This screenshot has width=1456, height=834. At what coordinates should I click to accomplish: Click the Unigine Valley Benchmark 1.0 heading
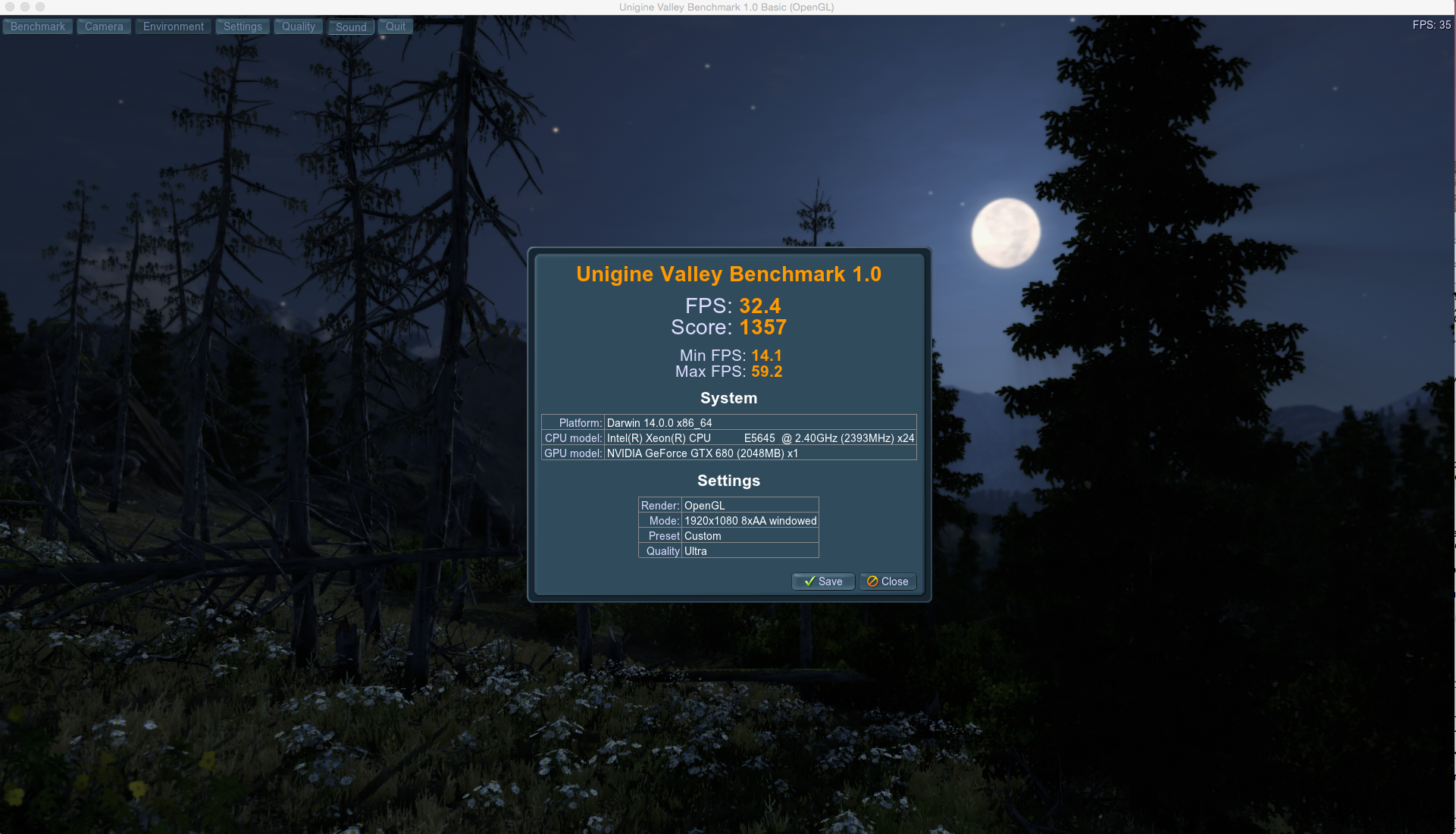[x=728, y=274]
